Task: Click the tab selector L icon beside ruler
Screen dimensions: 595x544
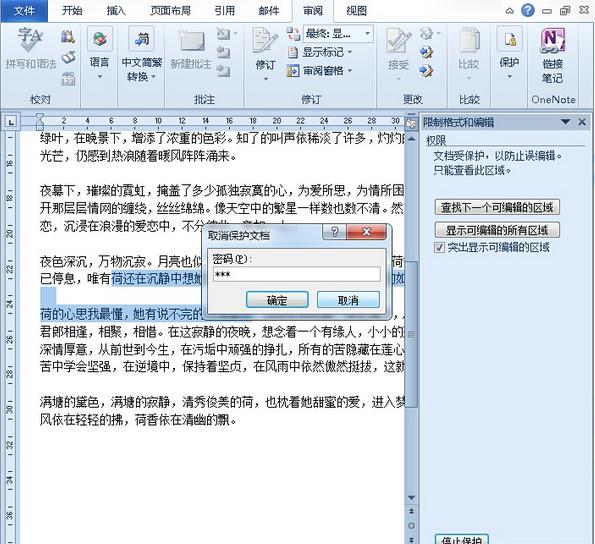Action: 11,122
